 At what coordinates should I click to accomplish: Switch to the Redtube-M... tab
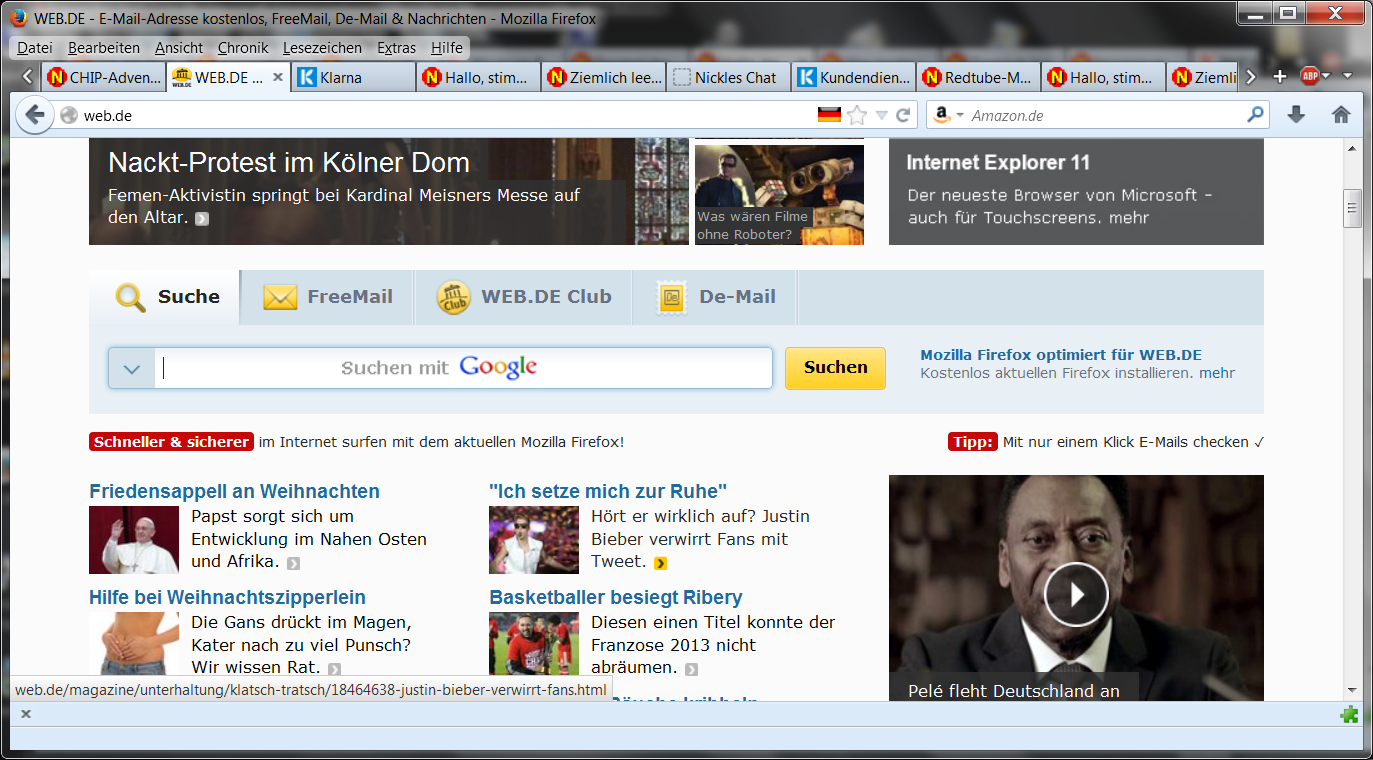tap(978, 77)
